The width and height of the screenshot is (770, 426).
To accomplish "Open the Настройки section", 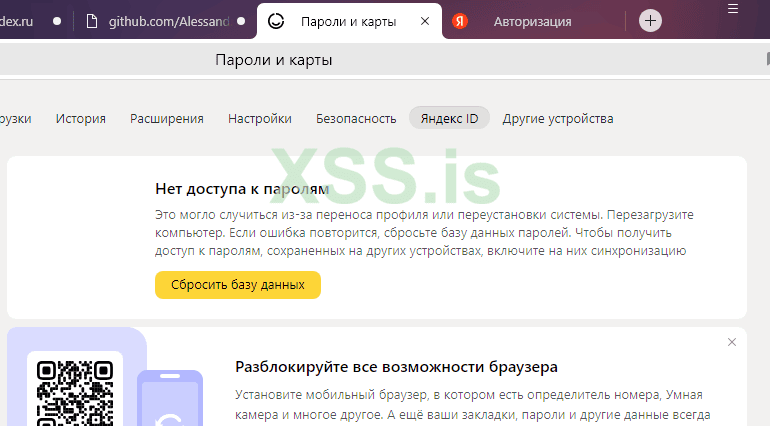I will pos(260,118).
